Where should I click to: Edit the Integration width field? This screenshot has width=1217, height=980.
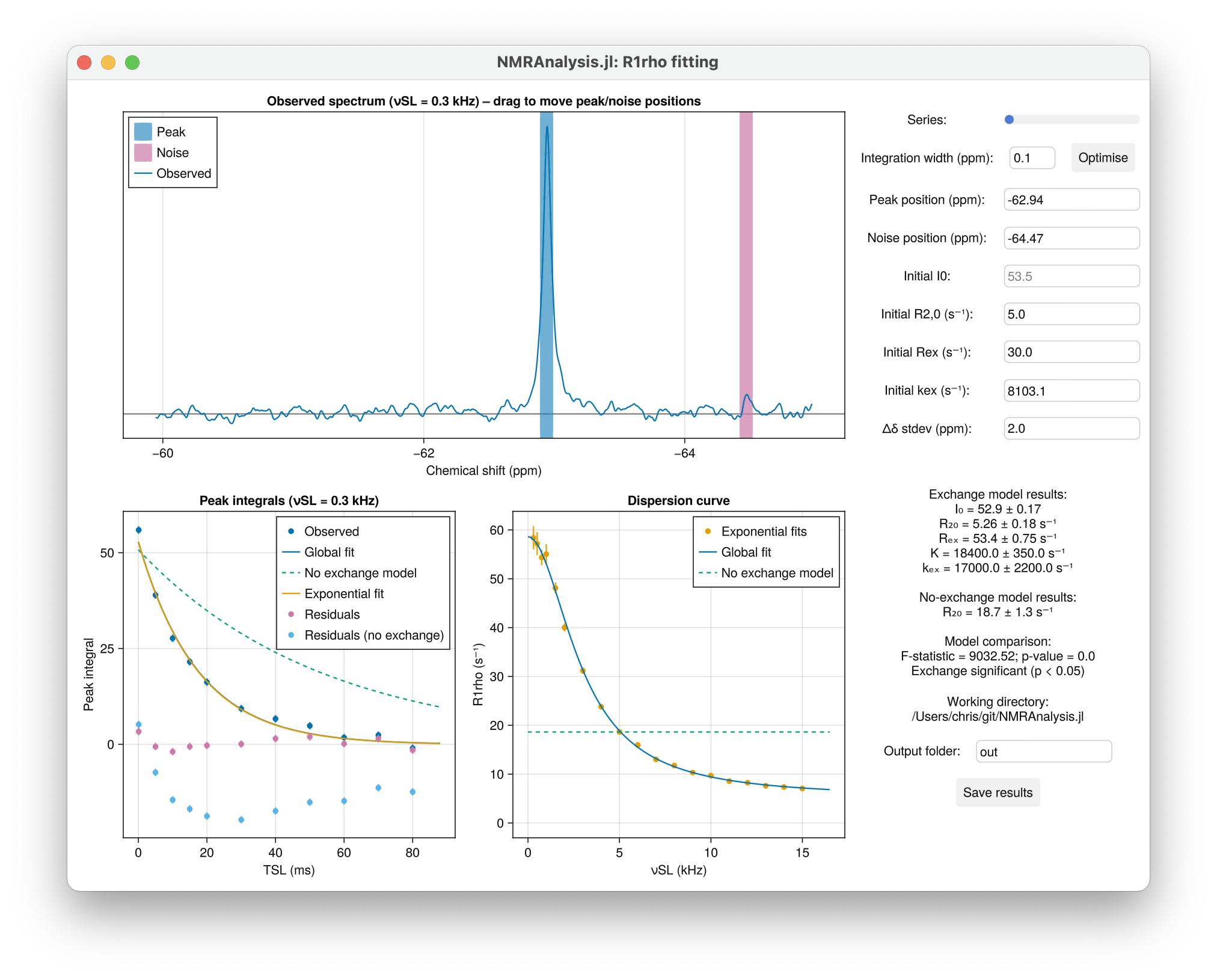coord(1032,158)
